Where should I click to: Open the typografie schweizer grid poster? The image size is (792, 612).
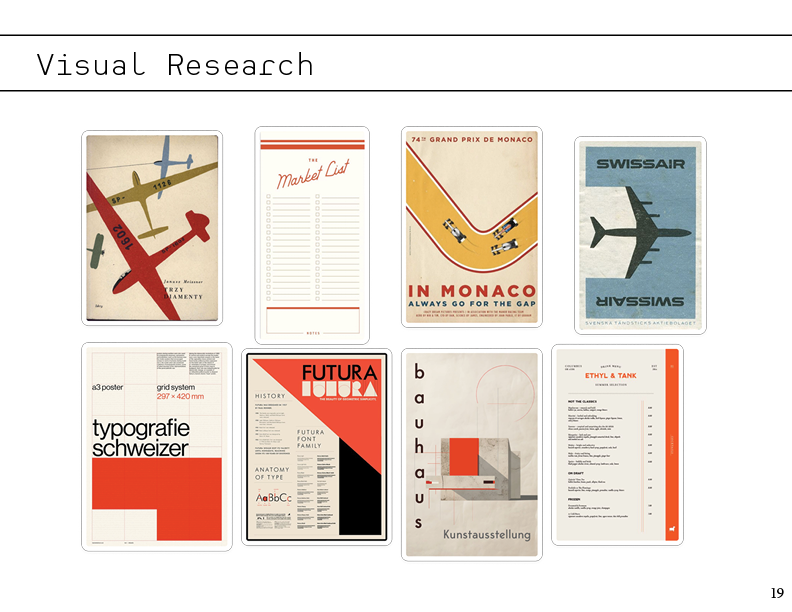[157, 447]
